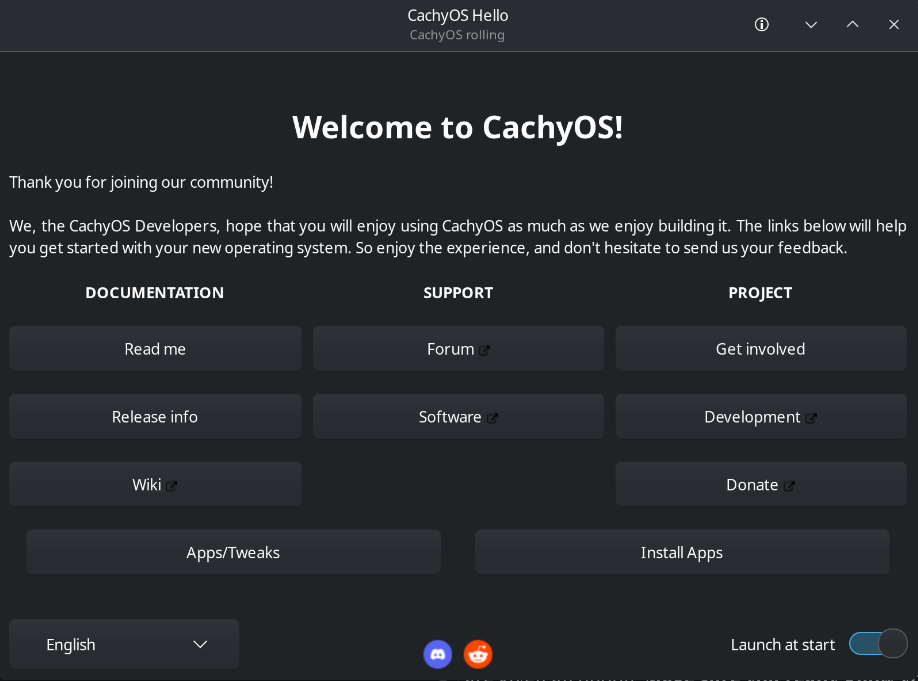The width and height of the screenshot is (918, 681).
Task: Click the up chevron in the titlebar
Action: (852, 24)
